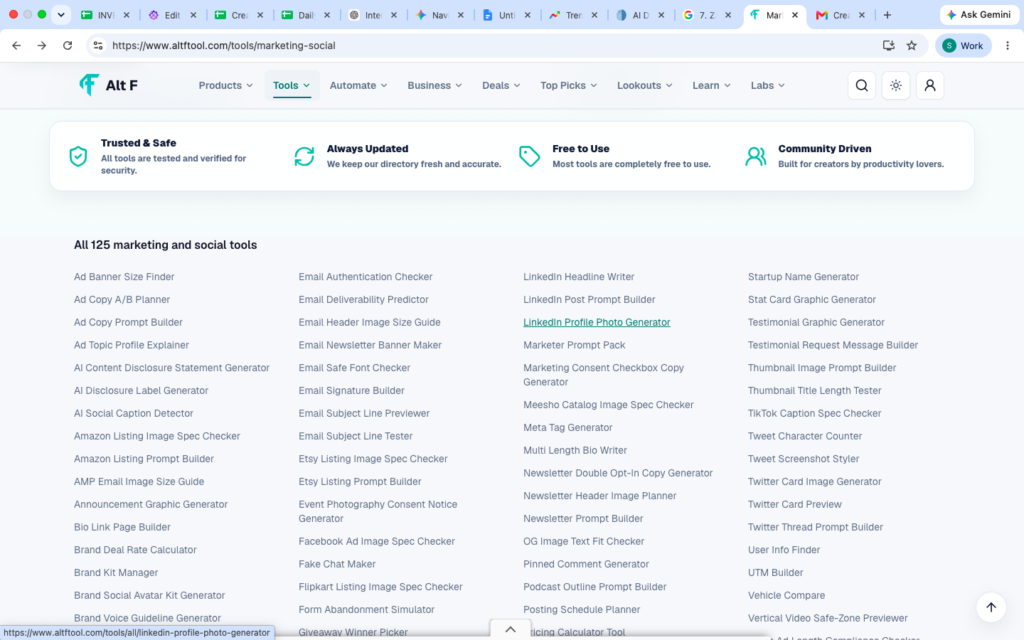This screenshot has height=640, width=1024.
Task: Open Ad Banner Size Finder link
Action: coord(124,277)
